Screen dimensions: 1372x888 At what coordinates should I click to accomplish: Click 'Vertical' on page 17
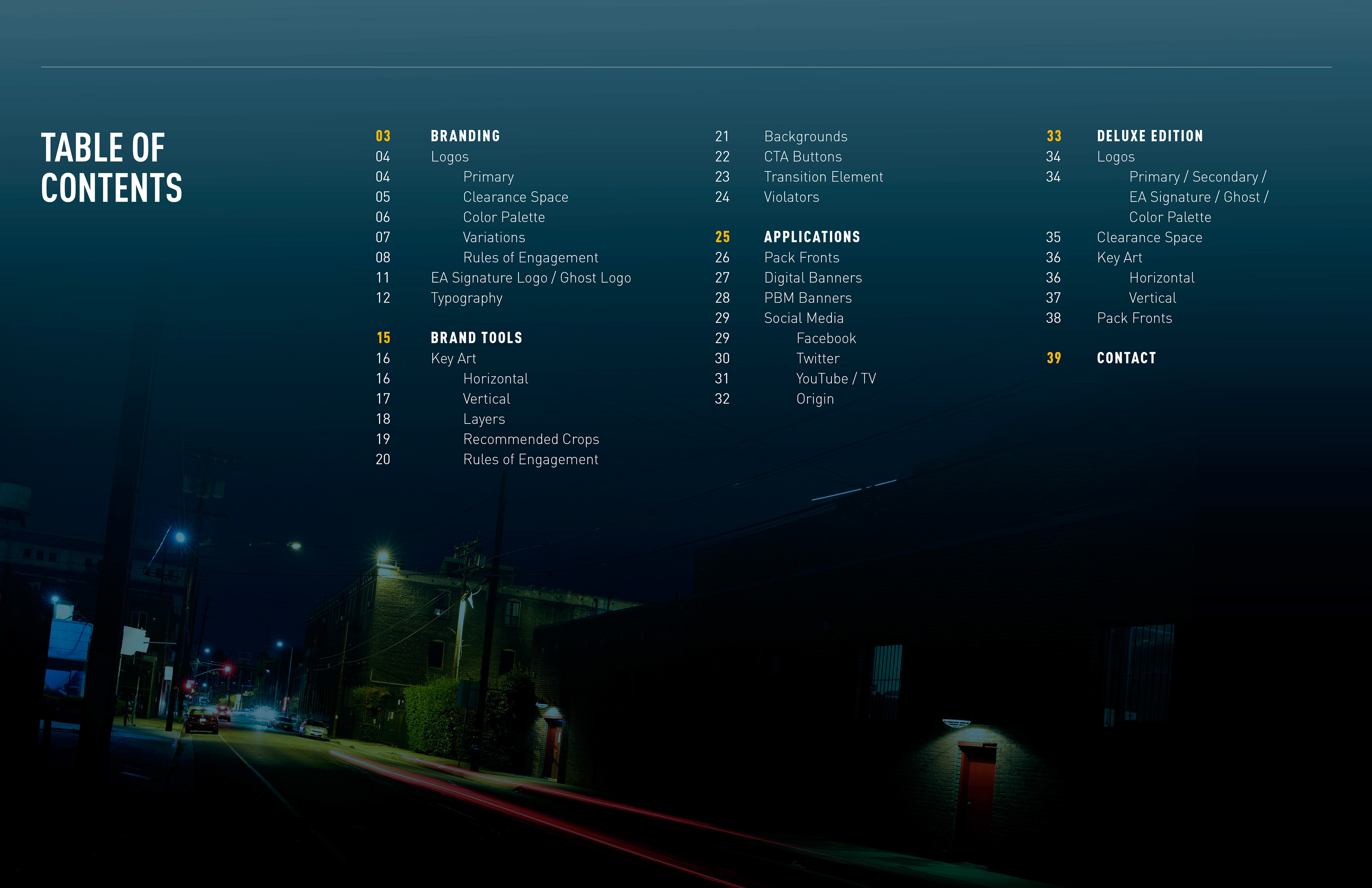pos(487,399)
